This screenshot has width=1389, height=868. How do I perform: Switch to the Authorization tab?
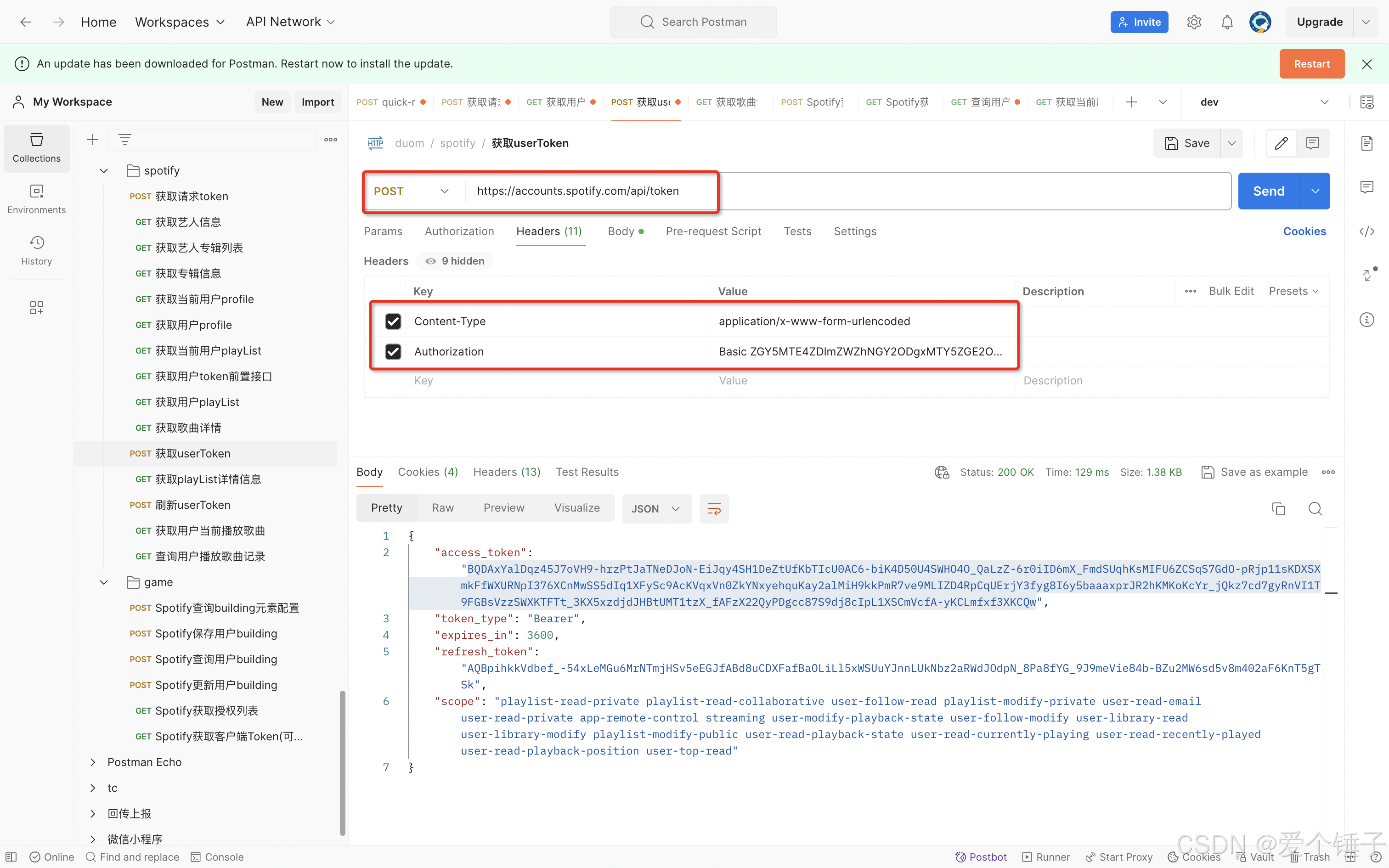point(459,231)
